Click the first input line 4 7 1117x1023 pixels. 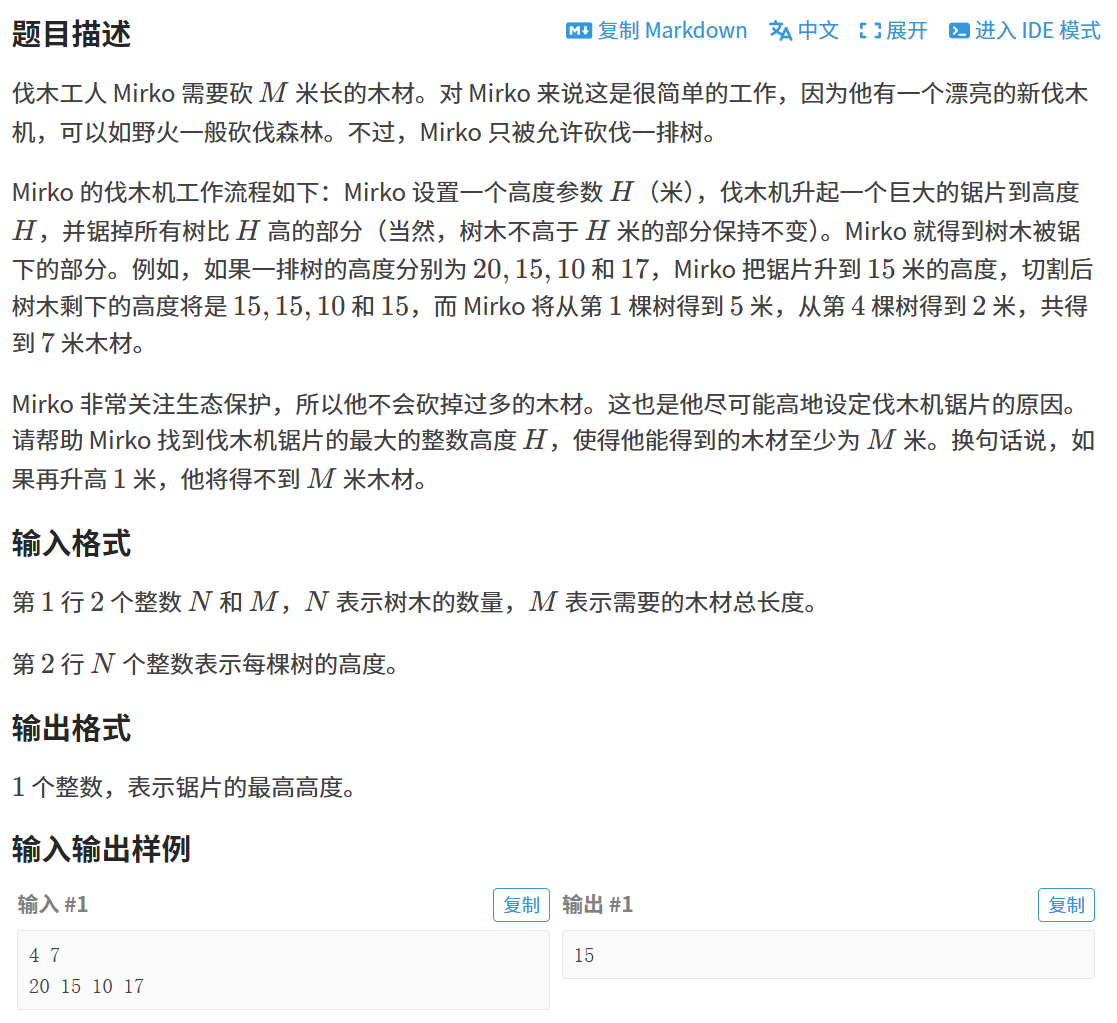(45, 955)
